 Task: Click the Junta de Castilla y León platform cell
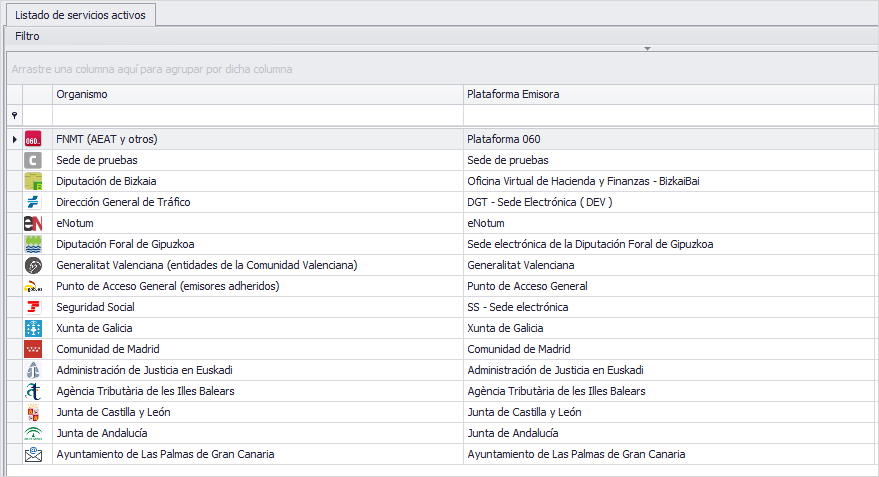click(x=669, y=413)
